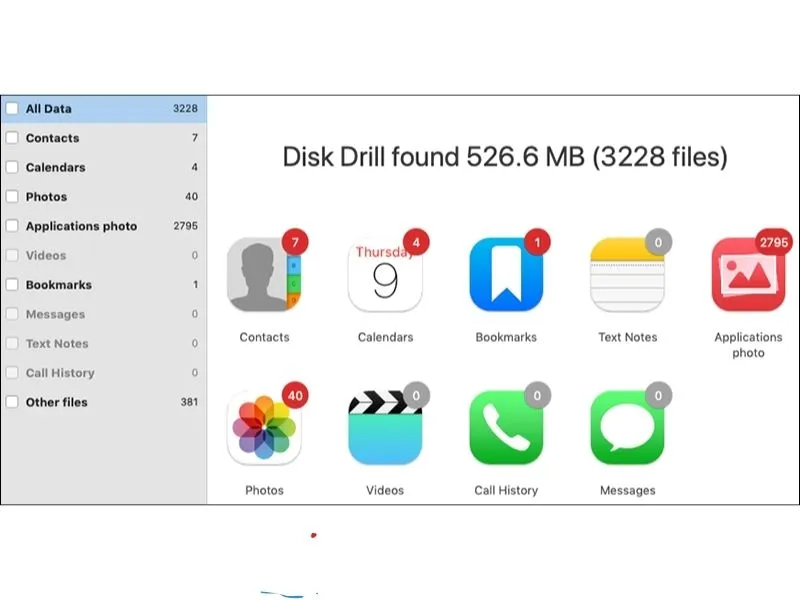Screen dimensions: 800x600
Task: Click the "Bookmarks" caption under icon
Action: click(506, 337)
